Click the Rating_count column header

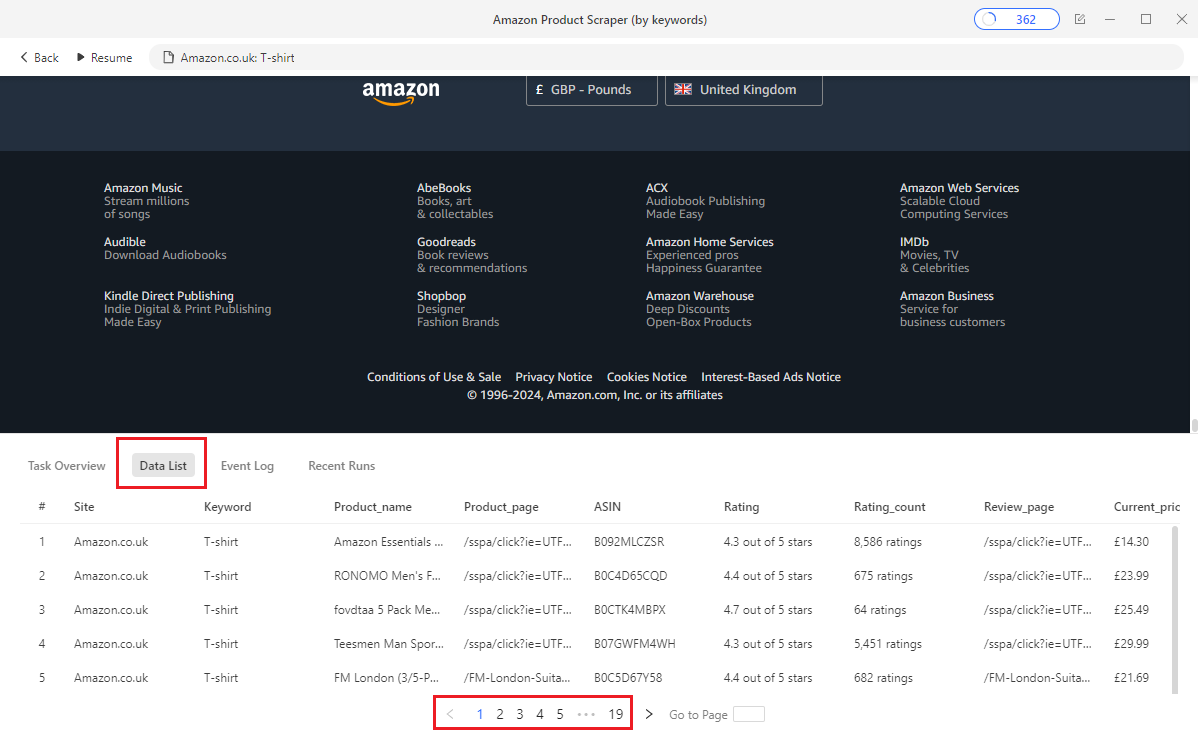[x=889, y=507]
